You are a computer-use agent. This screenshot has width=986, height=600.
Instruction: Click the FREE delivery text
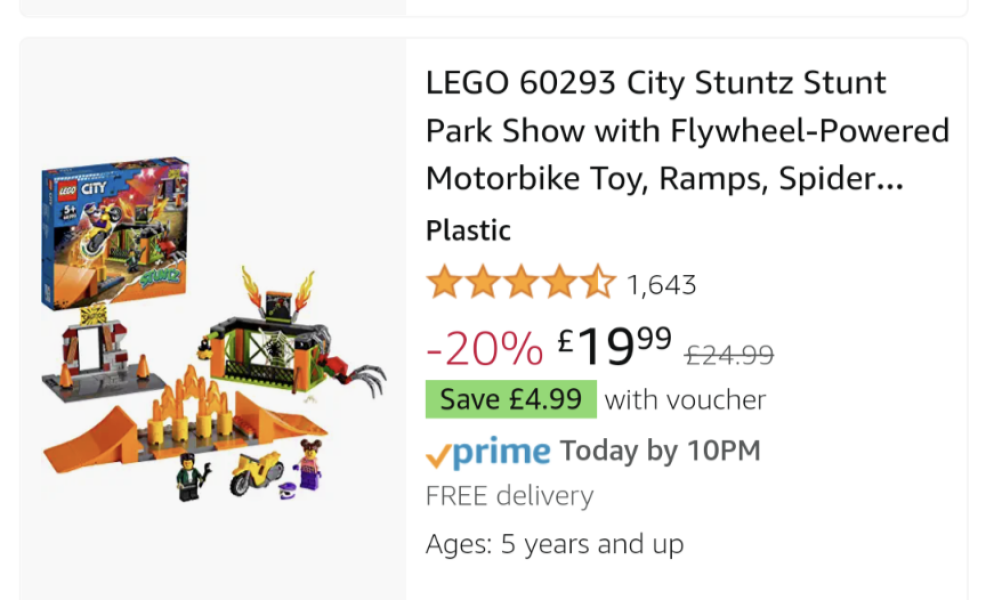tap(509, 496)
